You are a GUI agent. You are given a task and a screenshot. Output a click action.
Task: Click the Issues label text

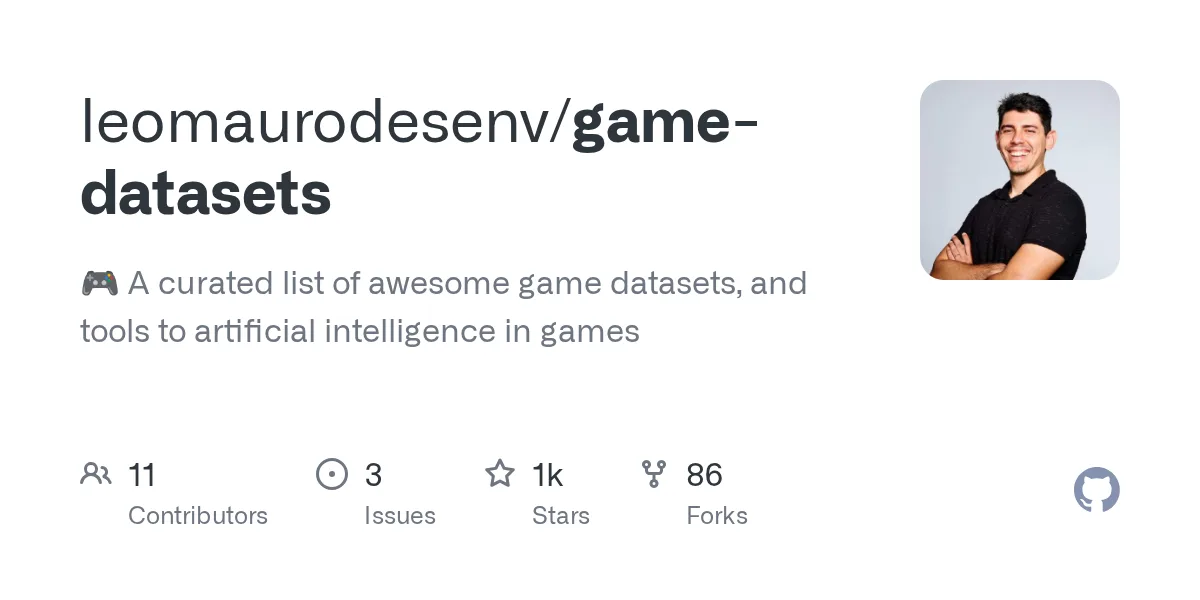400,516
